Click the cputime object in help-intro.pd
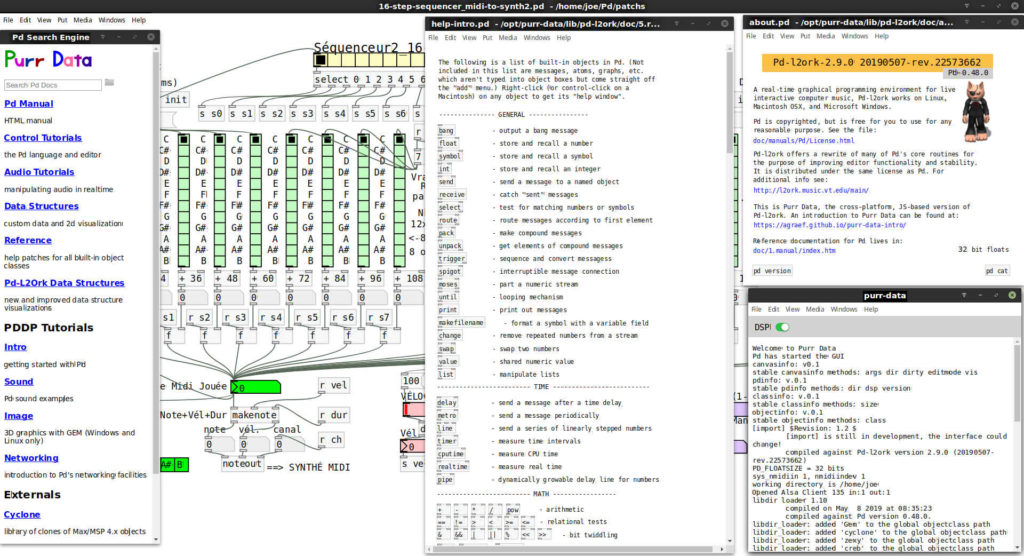The width and height of the screenshot is (1024, 556). coord(451,454)
